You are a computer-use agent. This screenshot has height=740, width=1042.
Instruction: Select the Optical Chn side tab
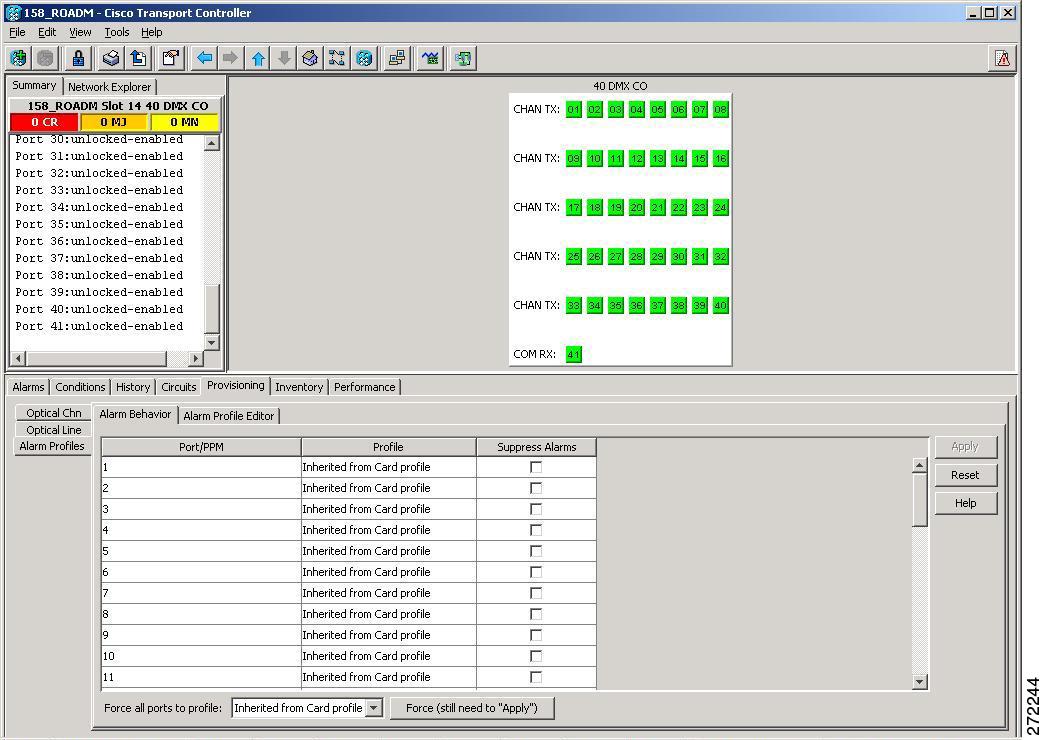(53, 413)
